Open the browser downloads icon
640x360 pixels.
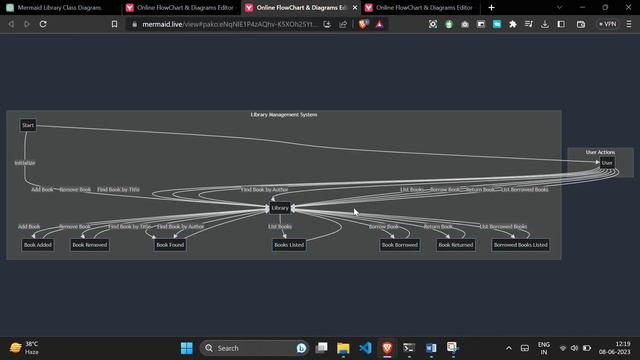pyautogui.click(x=545, y=24)
